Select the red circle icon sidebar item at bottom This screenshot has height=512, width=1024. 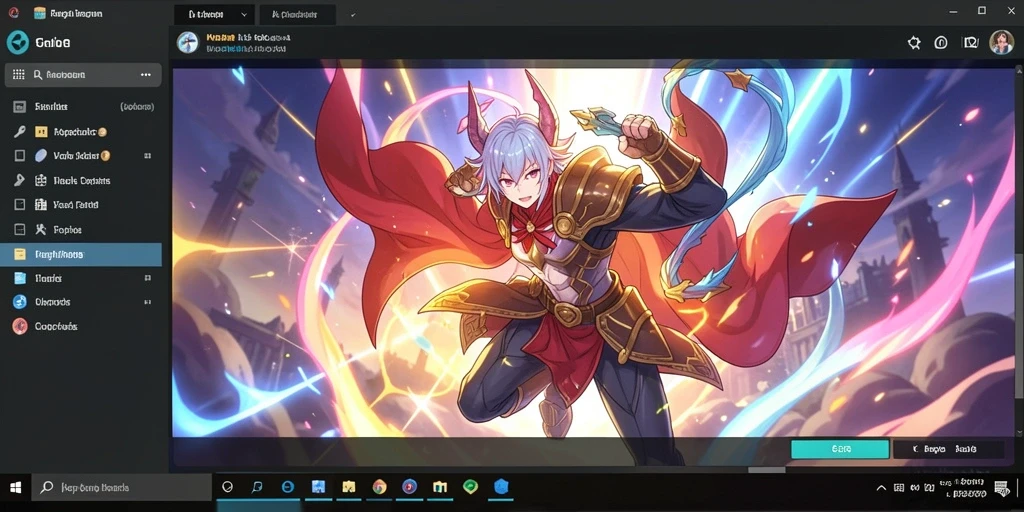tap(20, 326)
